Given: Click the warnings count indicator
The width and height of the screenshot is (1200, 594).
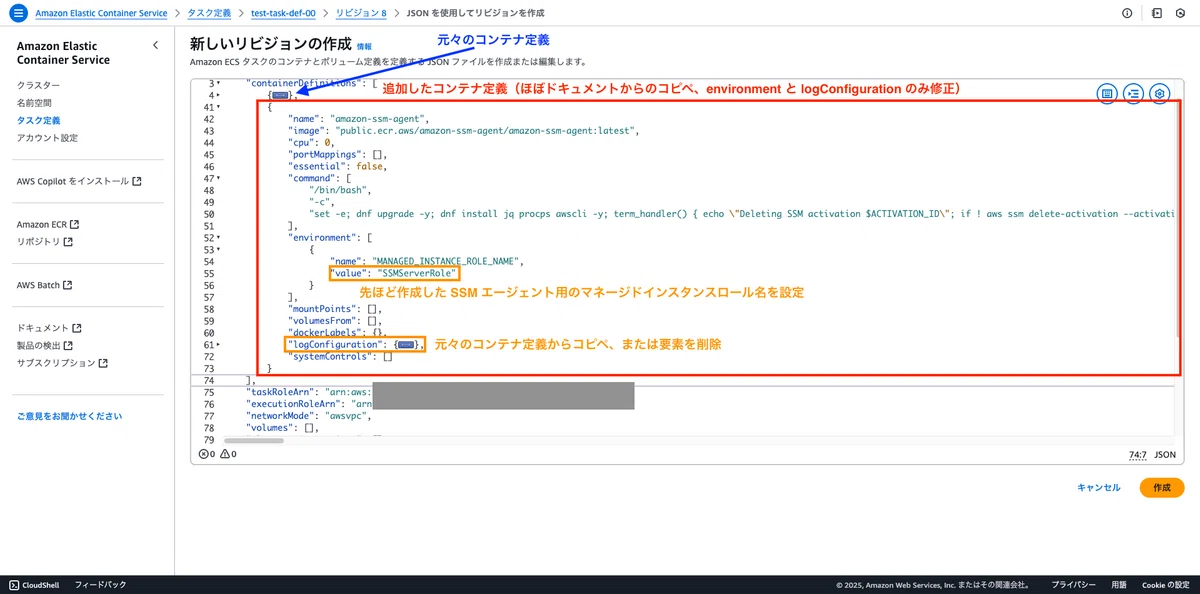Looking at the screenshot, I should tap(228, 454).
